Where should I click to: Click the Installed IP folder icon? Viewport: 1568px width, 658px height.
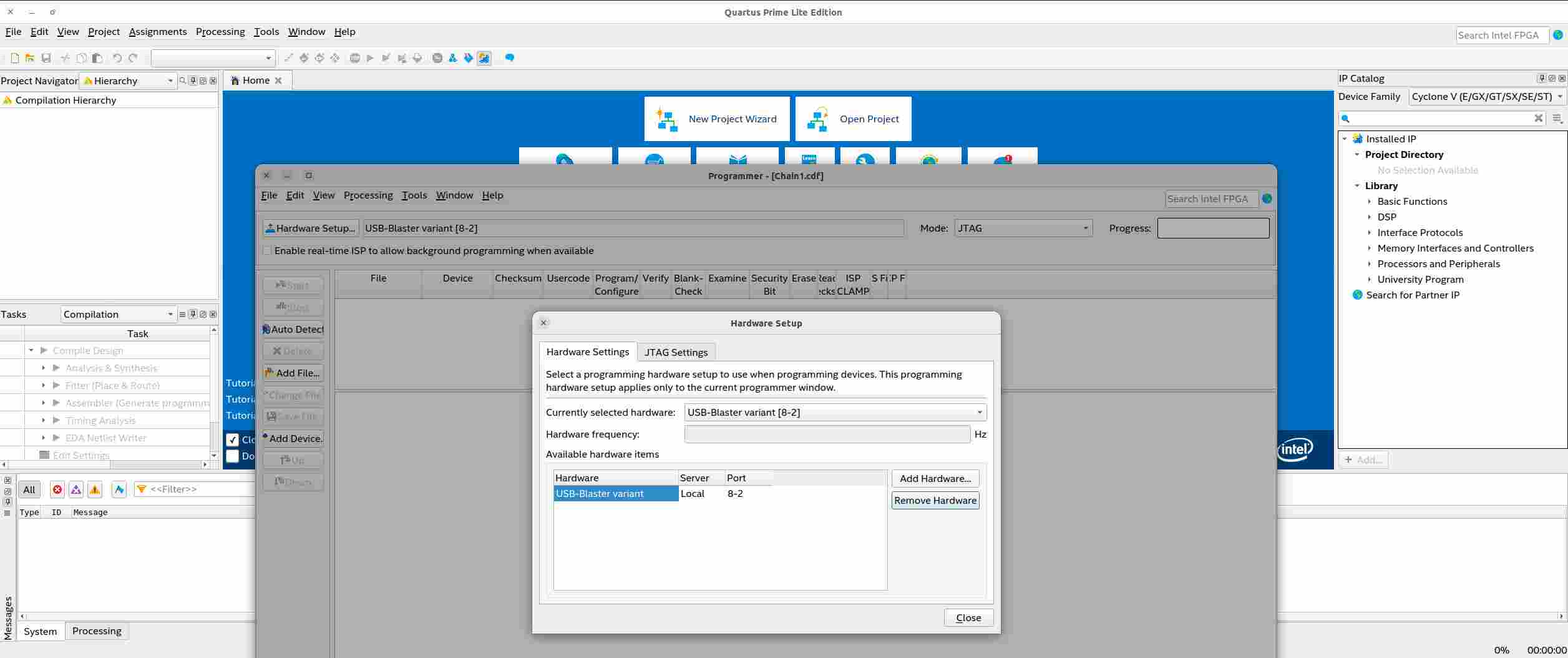[x=1357, y=139]
